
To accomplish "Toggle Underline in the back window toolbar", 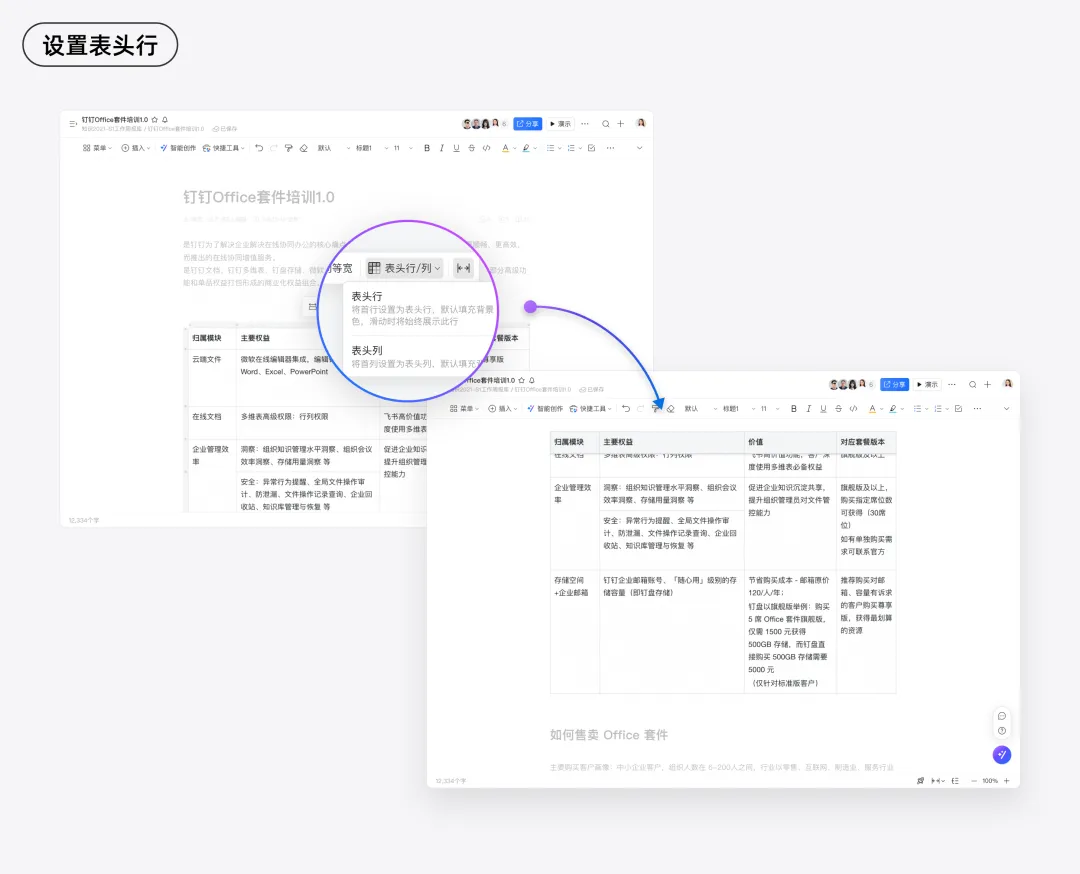I will coord(456,148).
